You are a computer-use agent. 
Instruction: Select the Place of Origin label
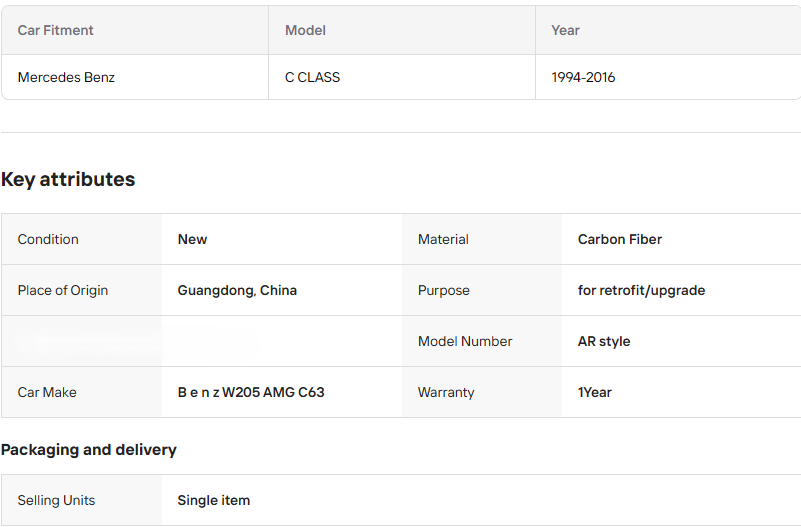point(63,290)
